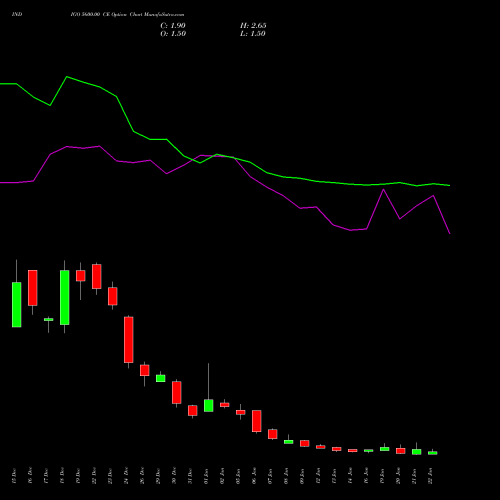Click the 31 Dec date label
The image size is (500, 500).
[190, 476]
